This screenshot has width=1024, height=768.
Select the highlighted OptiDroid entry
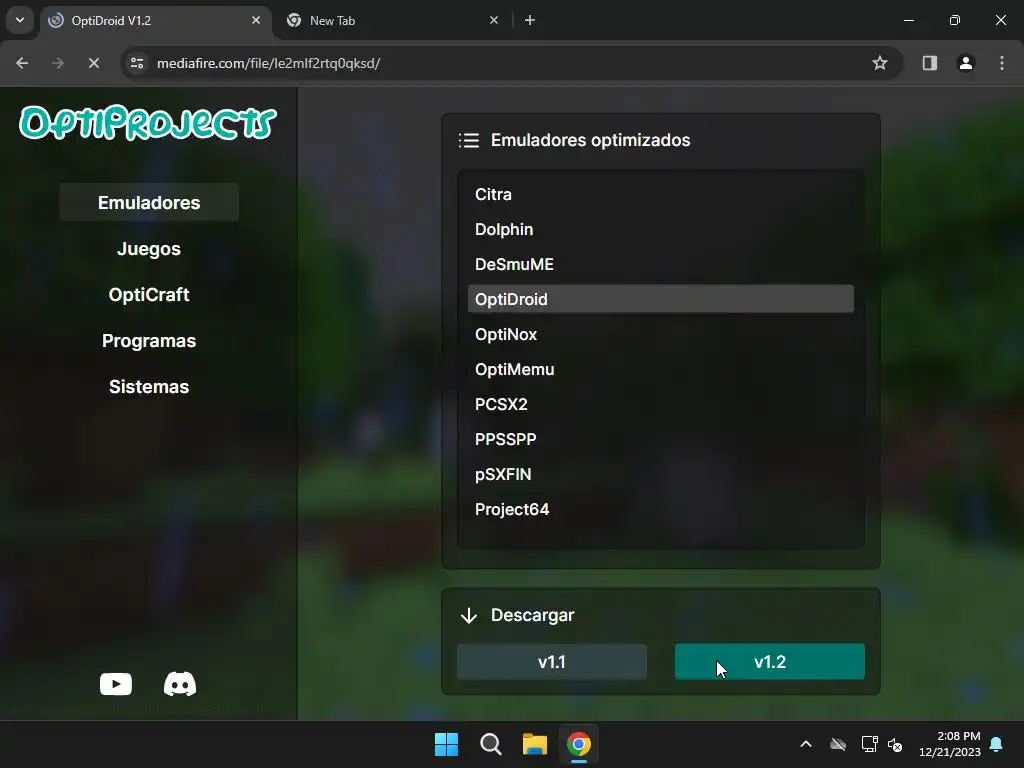point(661,299)
